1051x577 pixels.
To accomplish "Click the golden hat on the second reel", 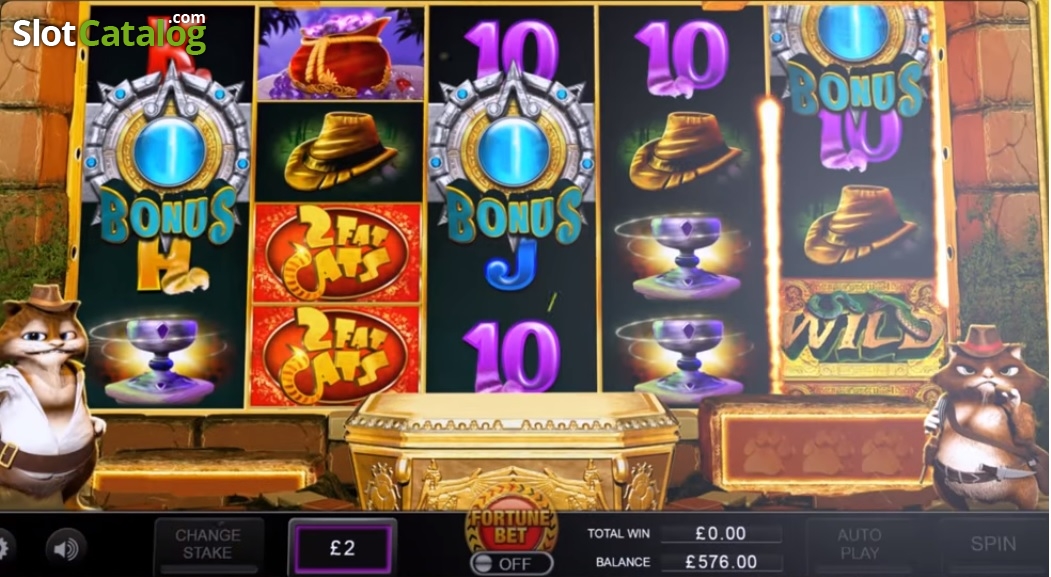I will 339,152.
